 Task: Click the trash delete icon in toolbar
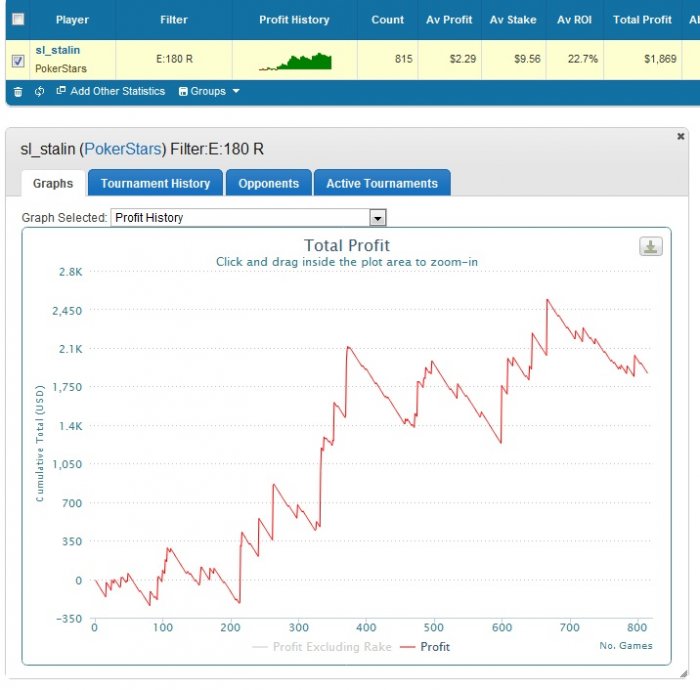click(18, 92)
